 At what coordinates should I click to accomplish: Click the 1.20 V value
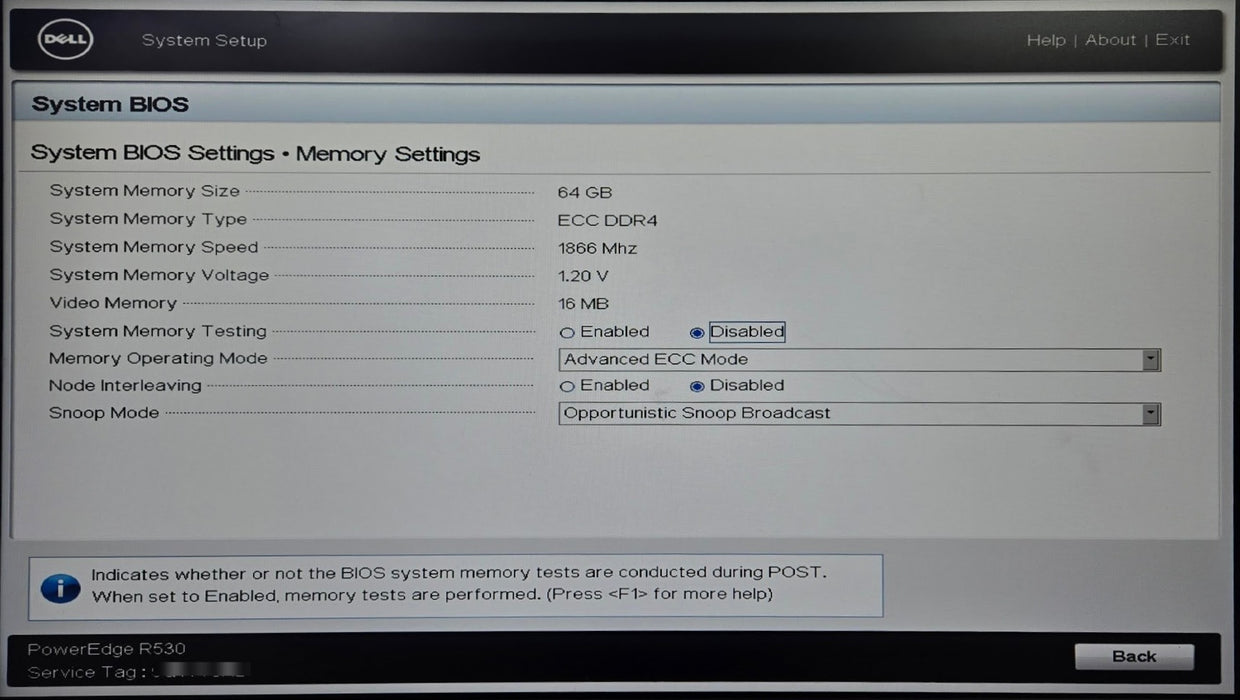[x=583, y=276]
